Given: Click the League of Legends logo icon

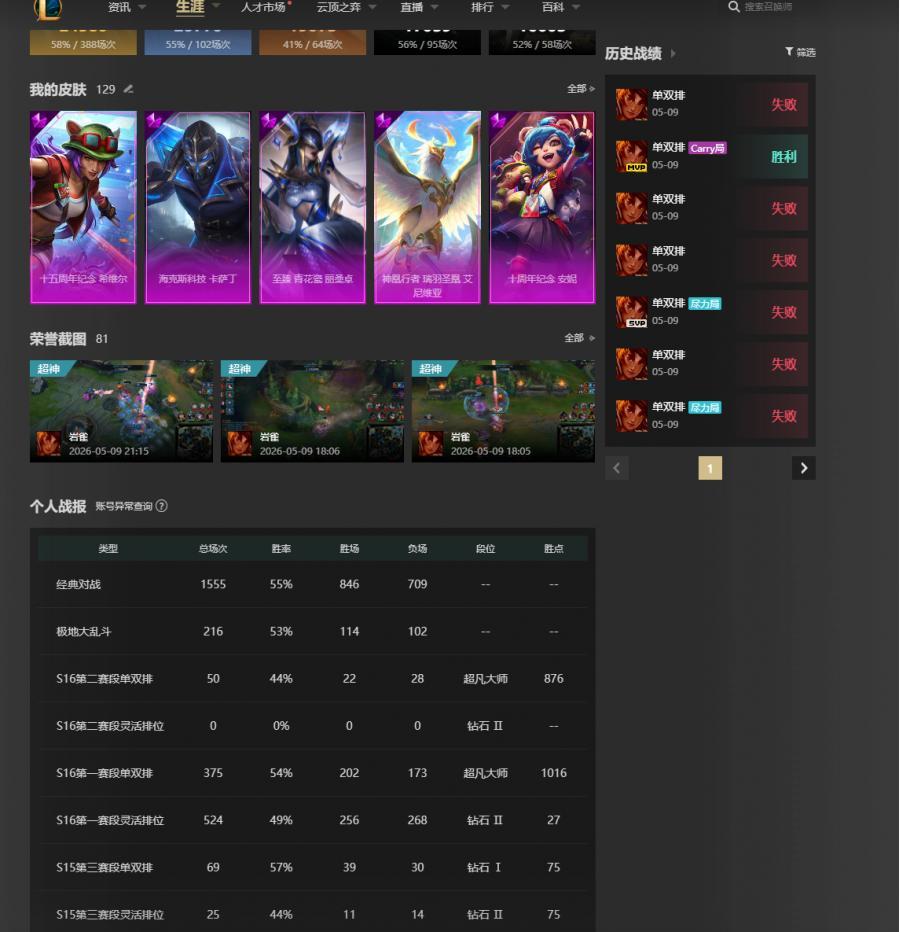Looking at the screenshot, I should point(48,8).
